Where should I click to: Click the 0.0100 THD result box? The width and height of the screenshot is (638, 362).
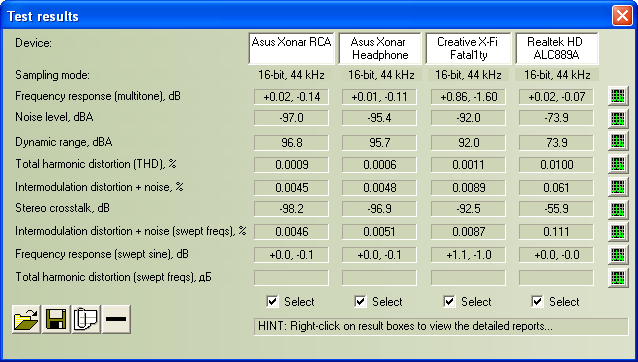click(556, 165)
